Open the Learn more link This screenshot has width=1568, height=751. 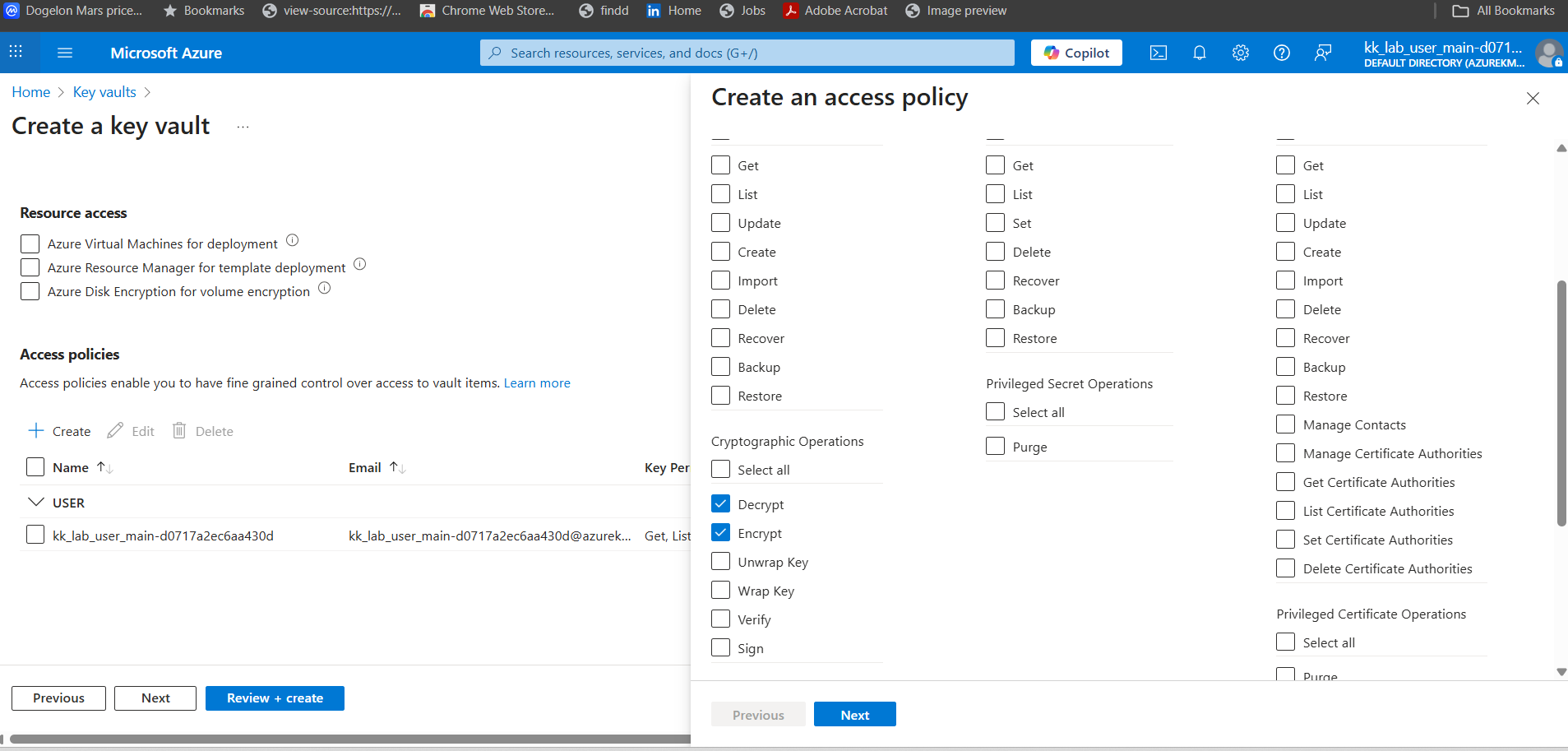[537, 383]
